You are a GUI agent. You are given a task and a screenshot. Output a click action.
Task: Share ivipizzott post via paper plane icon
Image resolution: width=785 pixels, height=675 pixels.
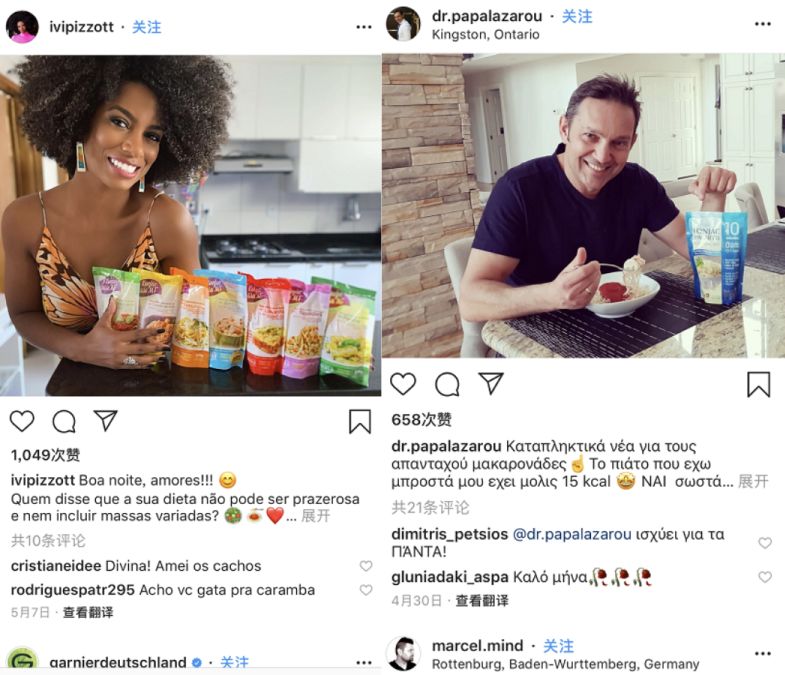tap(106, 421)
